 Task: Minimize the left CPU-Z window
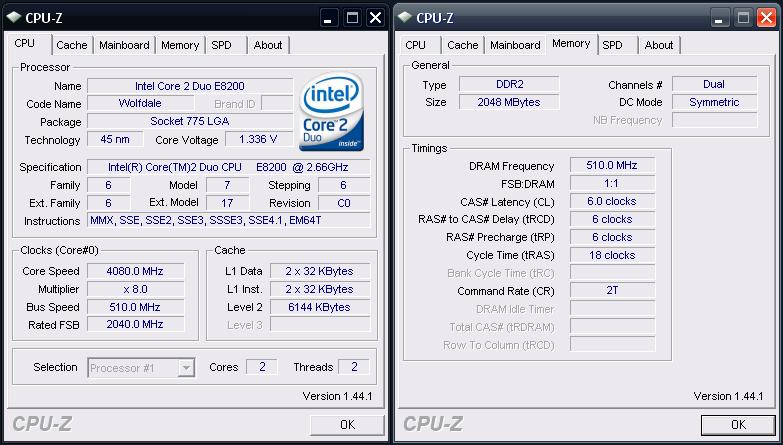pyautogui.click(x=328, y=18)
